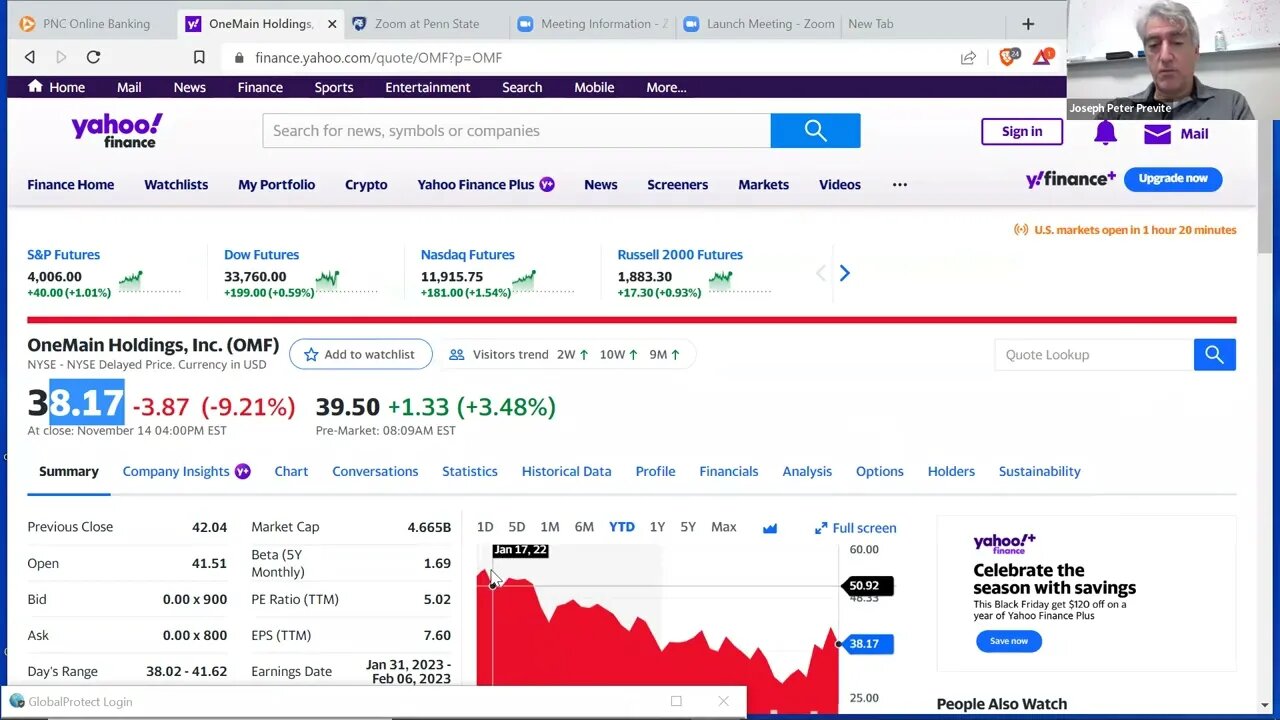Select 1M chart range
Screen dimensions: 1280x720
[550, 527]
